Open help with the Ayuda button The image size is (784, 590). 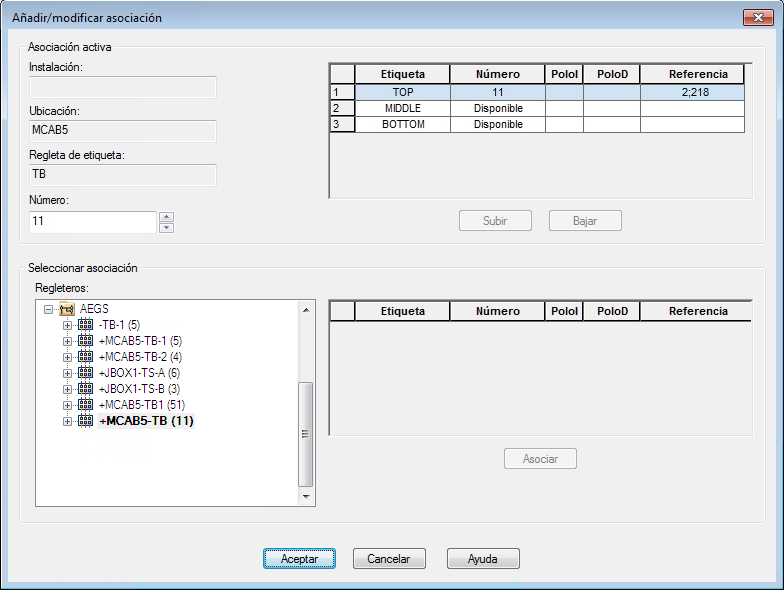(x=483, y=558)
